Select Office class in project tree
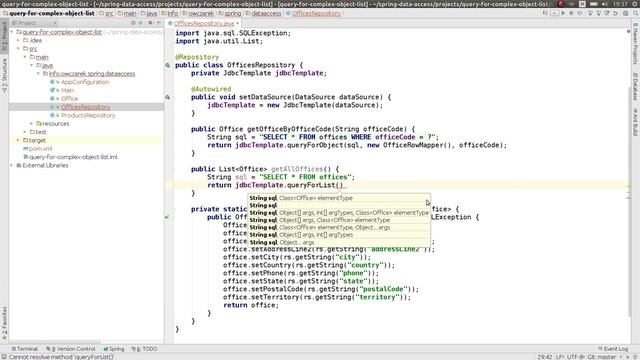640x360 pixels. tap(69, 98)
